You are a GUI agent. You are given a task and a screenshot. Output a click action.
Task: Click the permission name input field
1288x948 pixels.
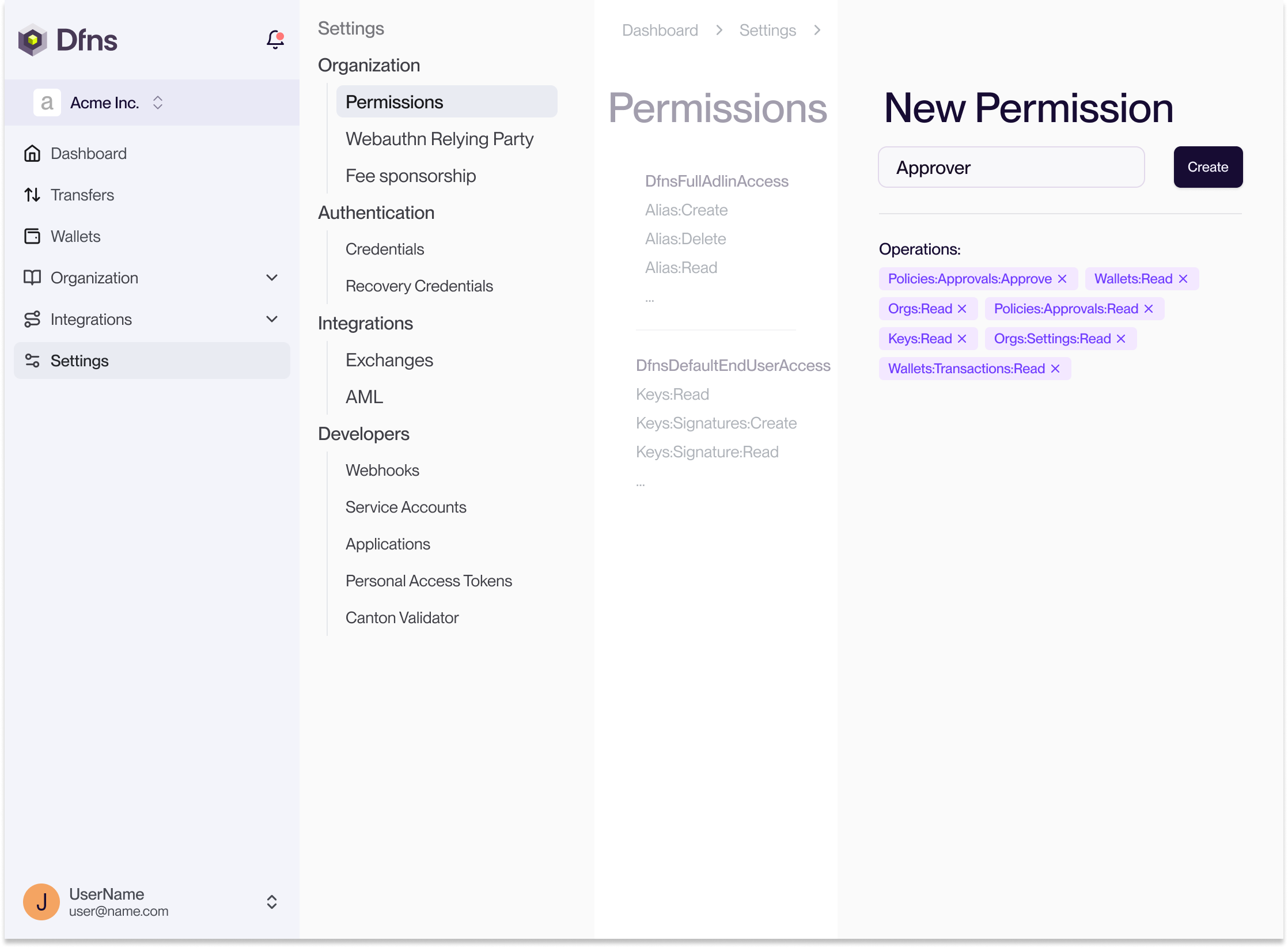(x=1011, y=168)
